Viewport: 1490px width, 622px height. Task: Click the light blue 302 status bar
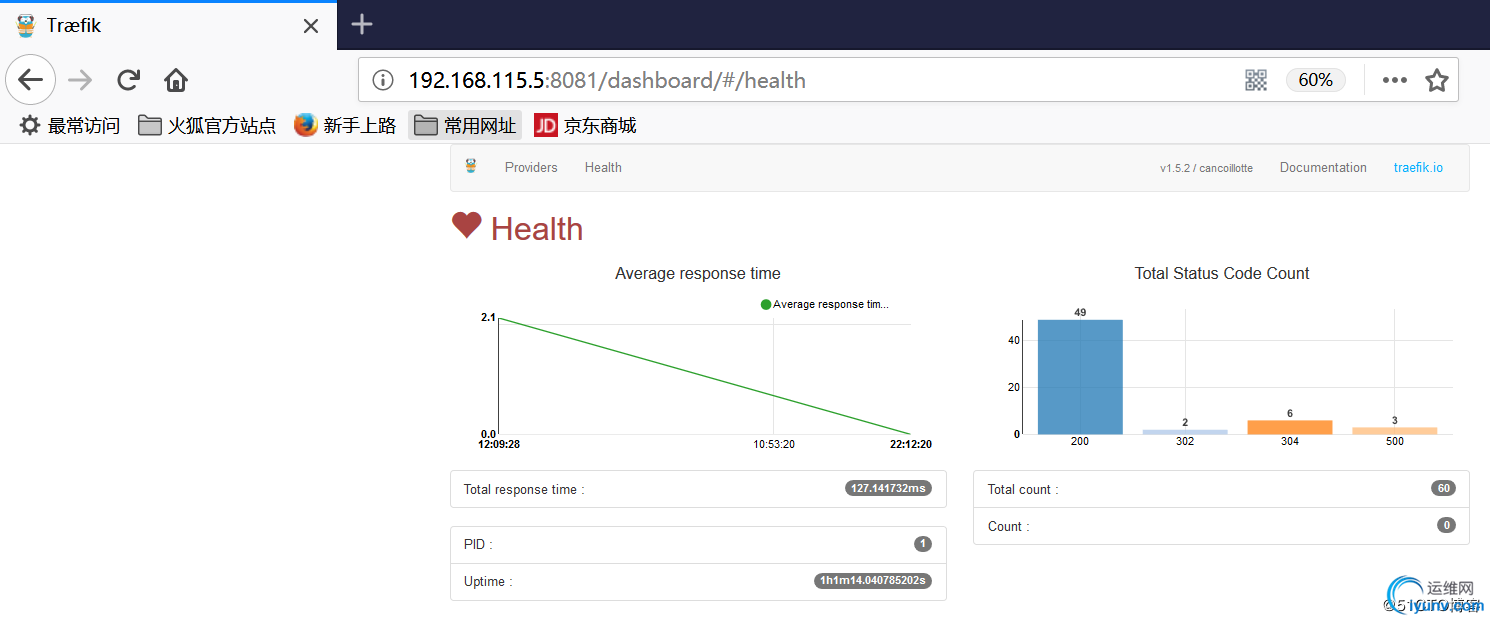(1185, 432)
